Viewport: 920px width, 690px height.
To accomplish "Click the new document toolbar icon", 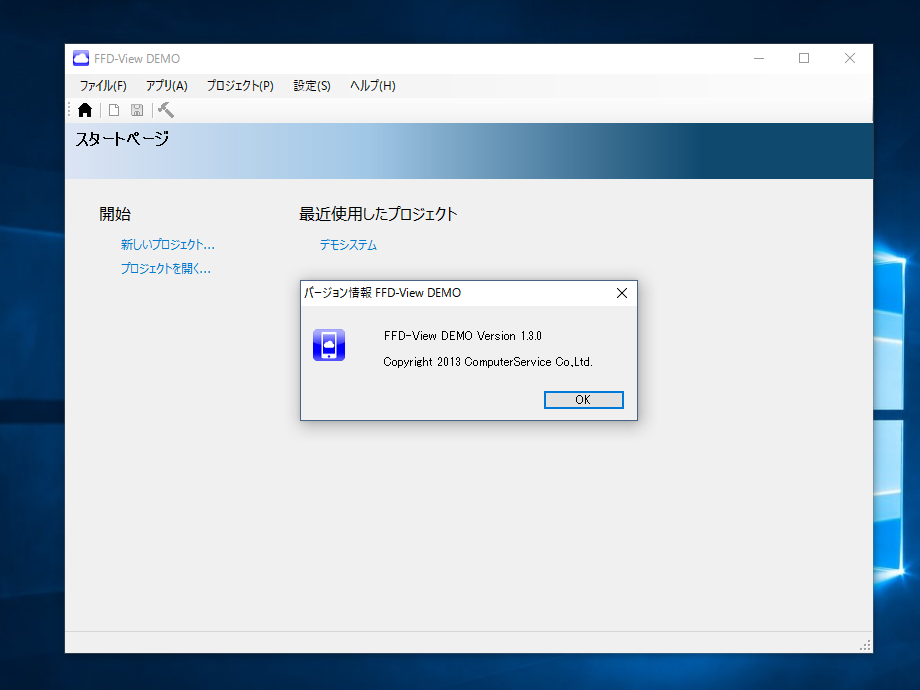I will pyautogui.click(x=114, y=110).
